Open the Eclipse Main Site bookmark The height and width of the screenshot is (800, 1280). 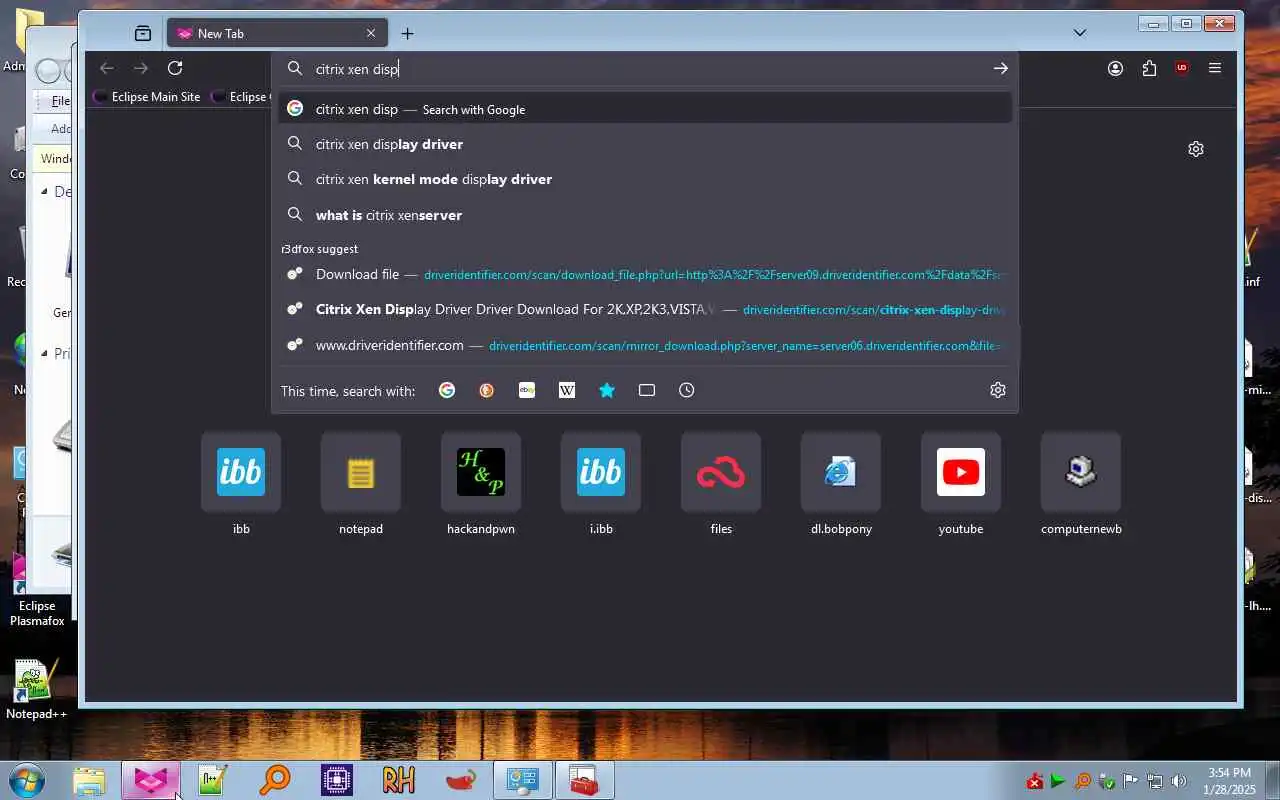point(147,97)
